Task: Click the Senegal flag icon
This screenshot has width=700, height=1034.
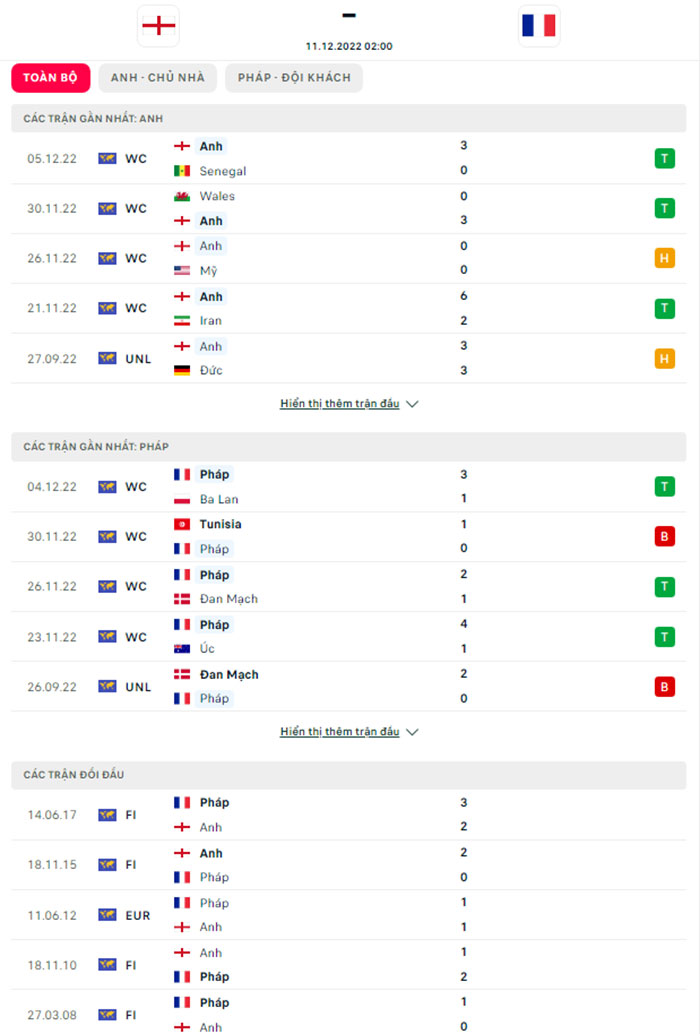Action: 182,171
